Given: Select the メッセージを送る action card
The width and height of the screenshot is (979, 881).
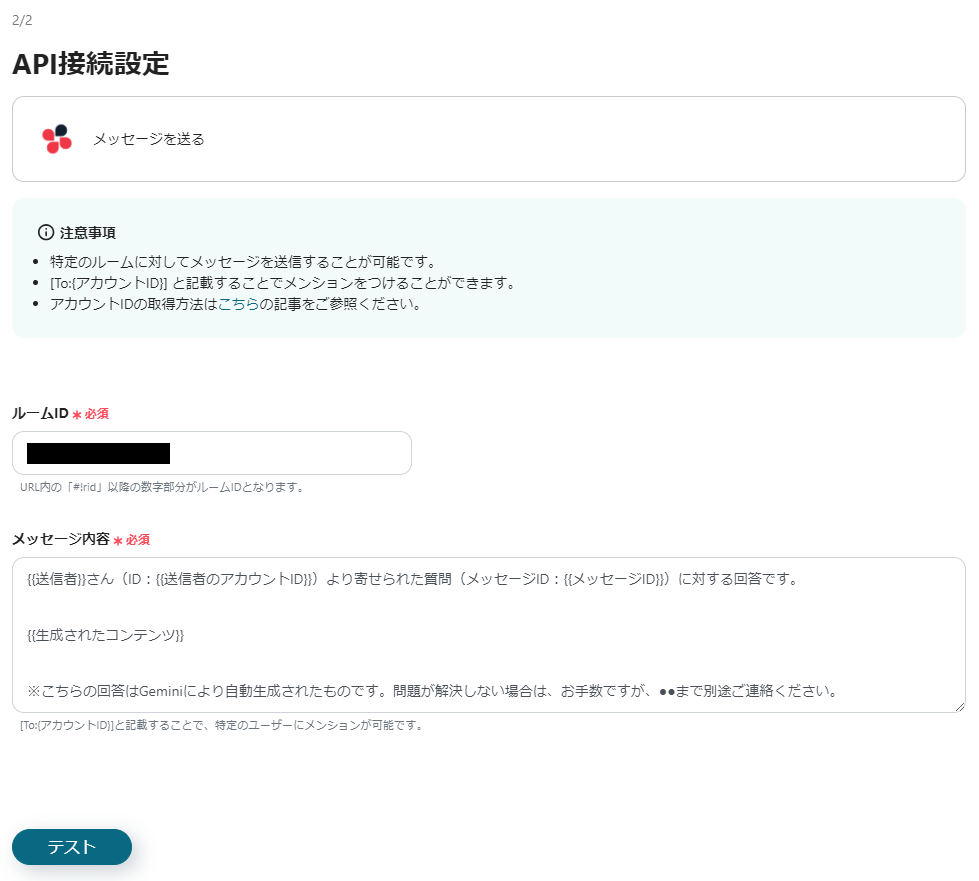Looking at the screenshot, I should pos(489,139).
